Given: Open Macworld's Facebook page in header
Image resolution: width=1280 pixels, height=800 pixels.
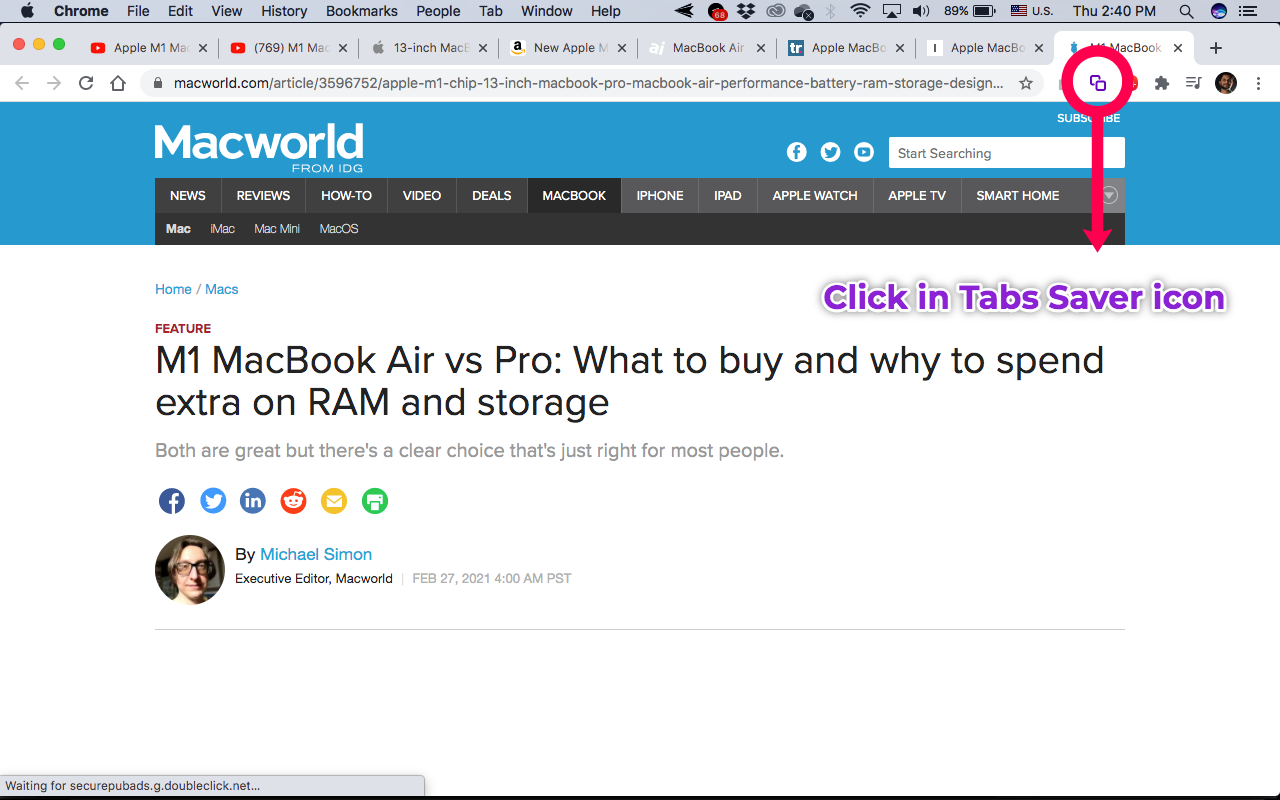Looking at the screenshot, I should (797, 152).
